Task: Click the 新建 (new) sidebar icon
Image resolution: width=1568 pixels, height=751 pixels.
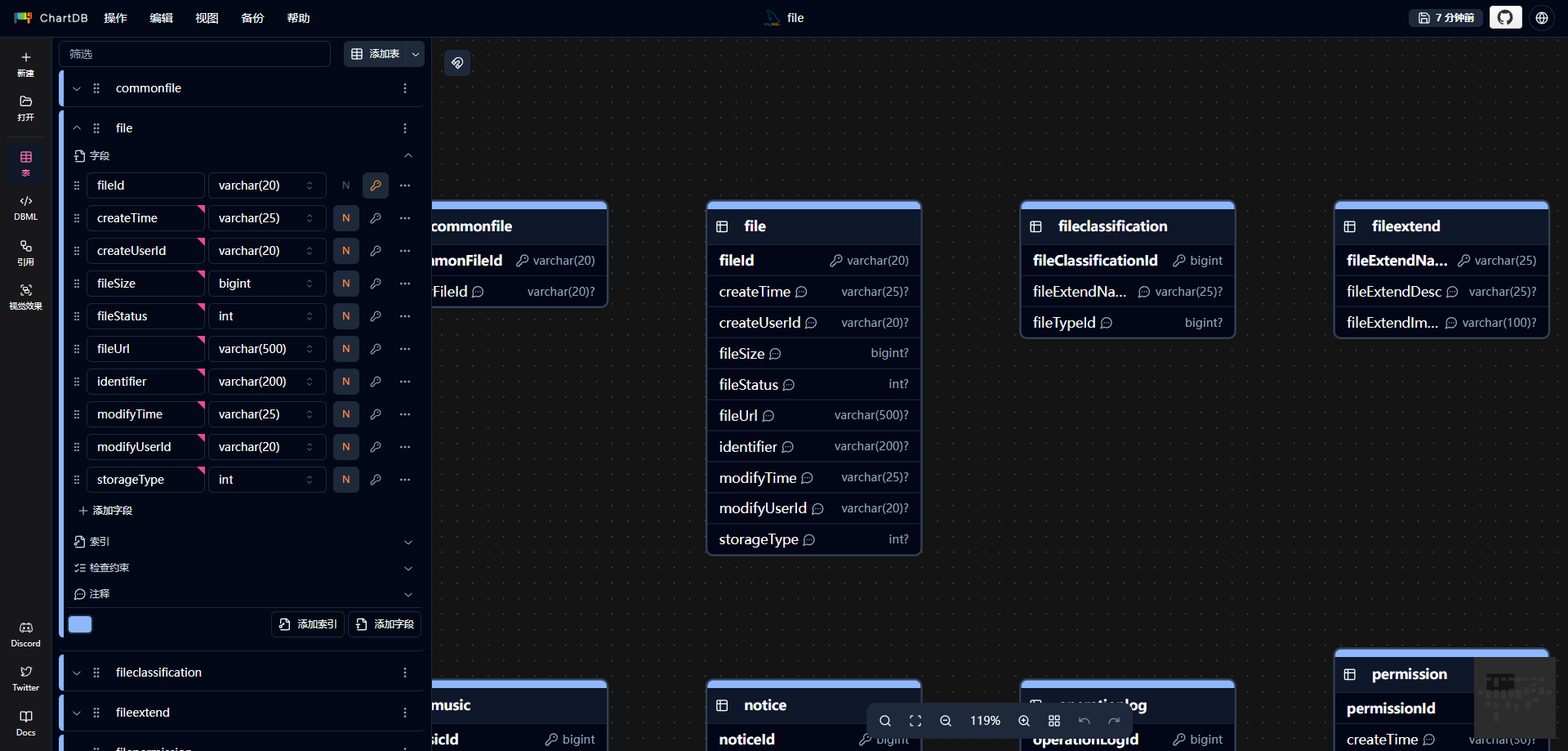Action: (25, 64)
